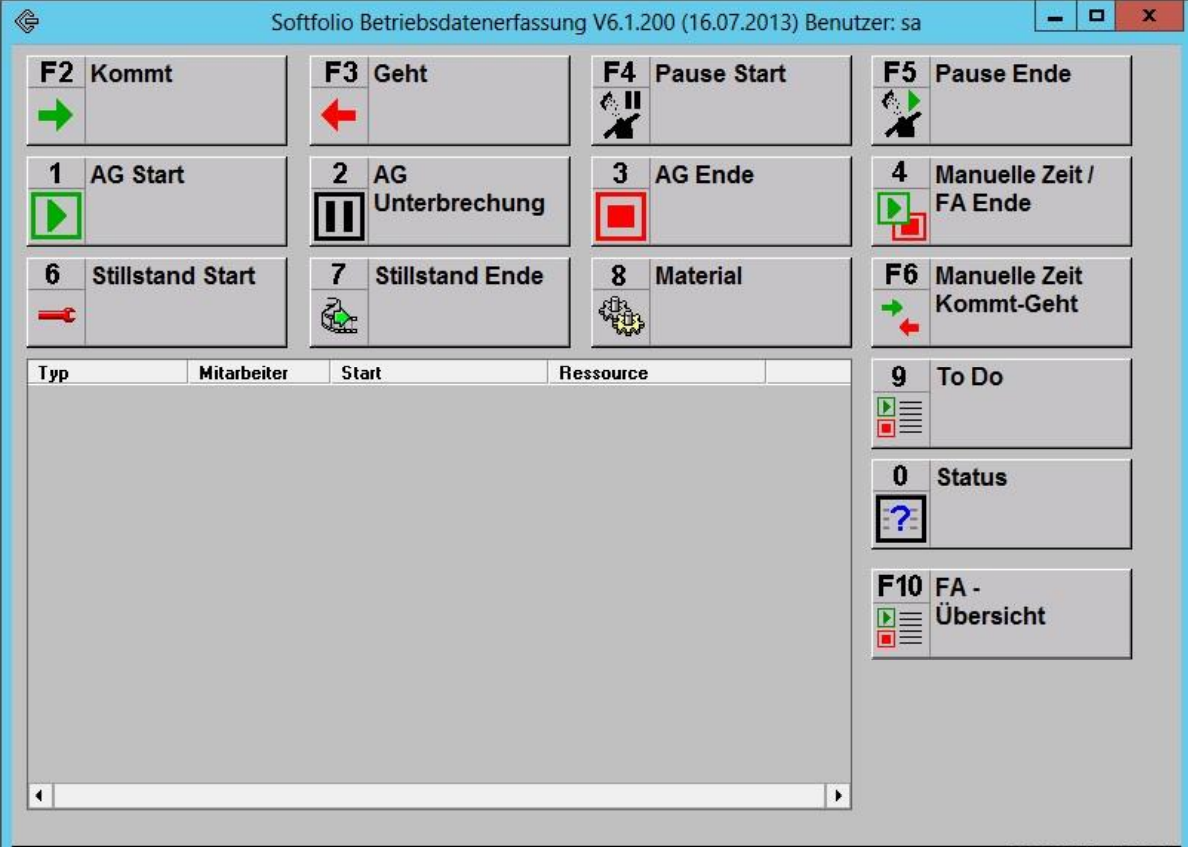Image resolution: width=1188 pixels, height=847 pixels.
Task: Click the Ressource column header
Action: point(656,373)
